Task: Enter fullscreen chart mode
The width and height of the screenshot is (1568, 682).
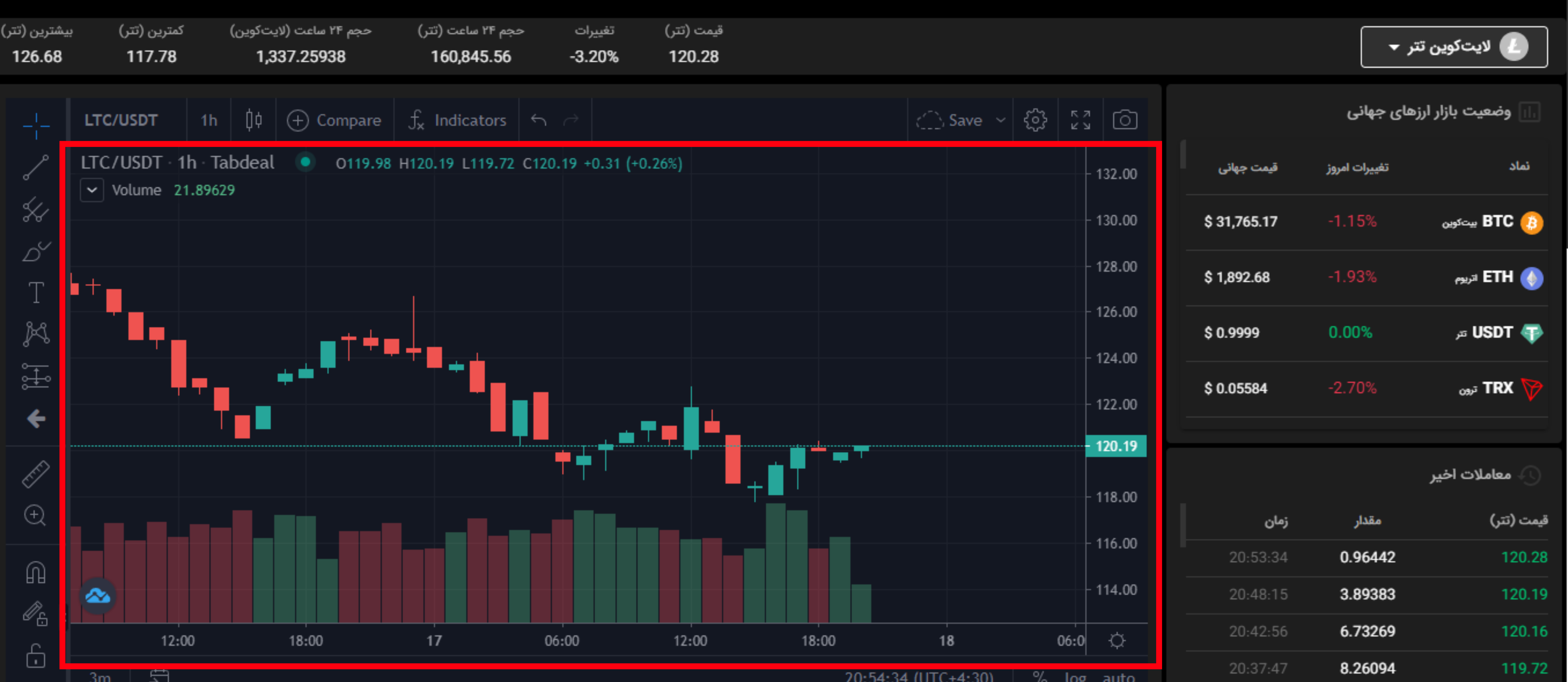Action: [x=1080, y=120]
